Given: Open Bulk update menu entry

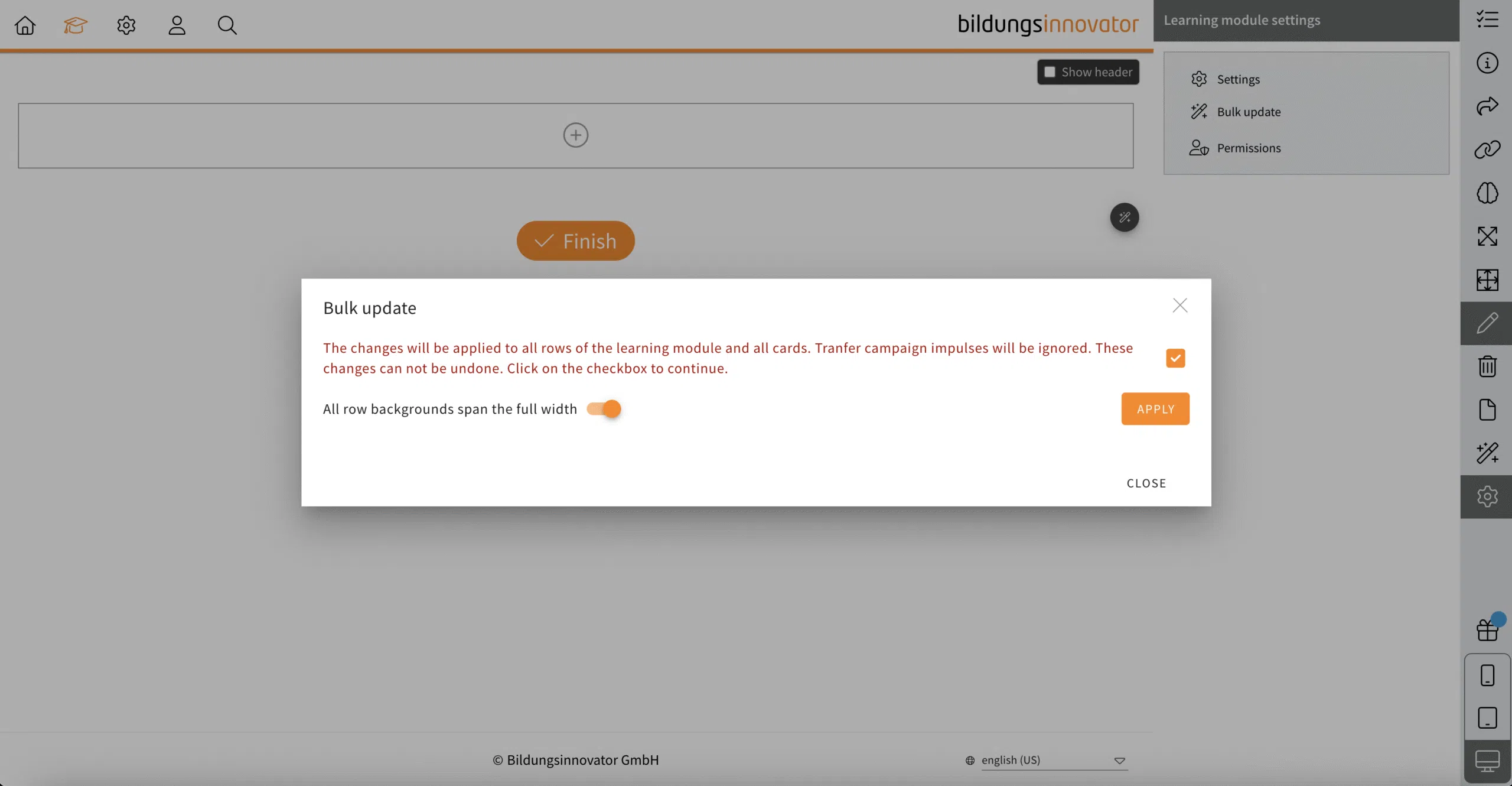Looking at the screenshot, I should pos(1248,112).
